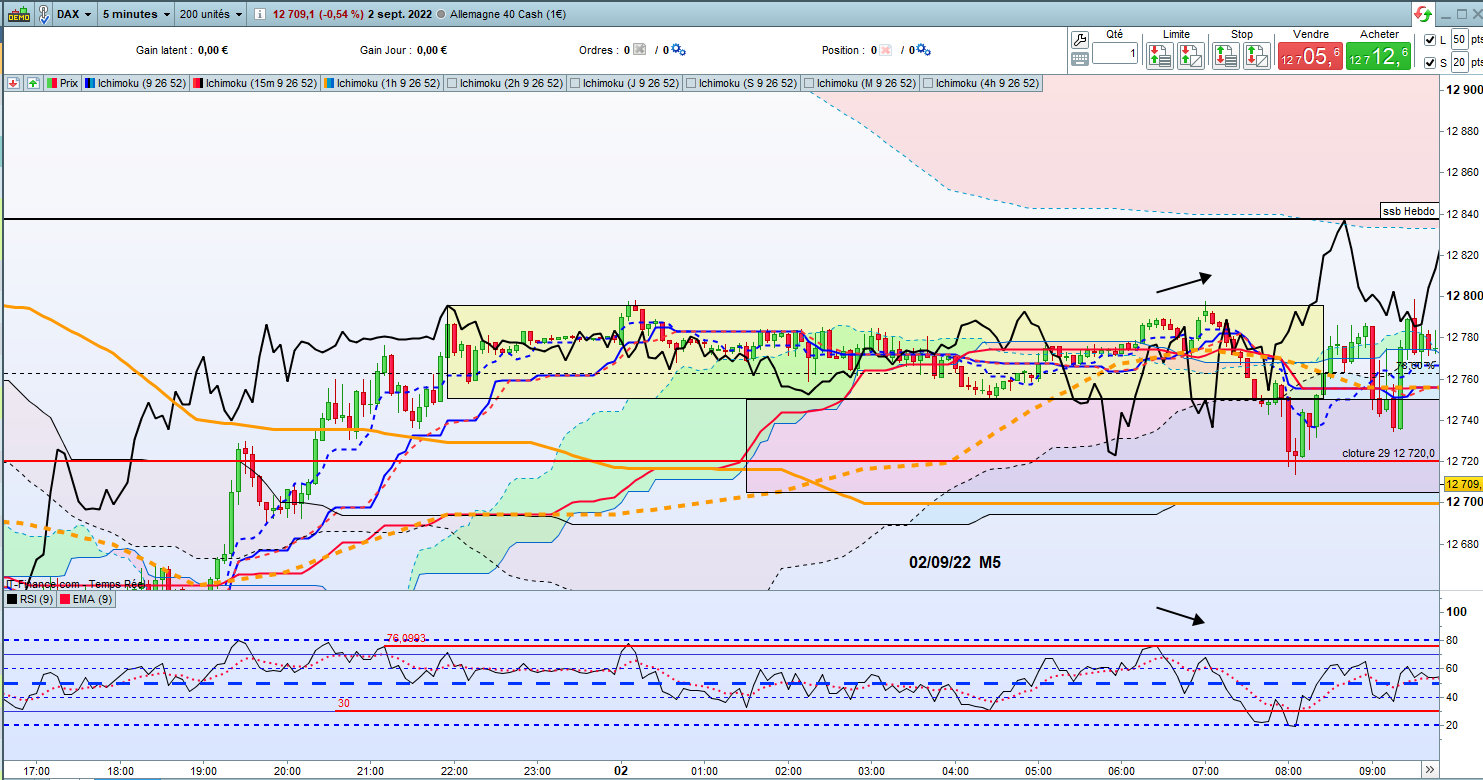Viewport: 1483px width, 780px height.
Task: Enable the Ichimoku (M 9 26 52) indicator
Action: point(809,83)
